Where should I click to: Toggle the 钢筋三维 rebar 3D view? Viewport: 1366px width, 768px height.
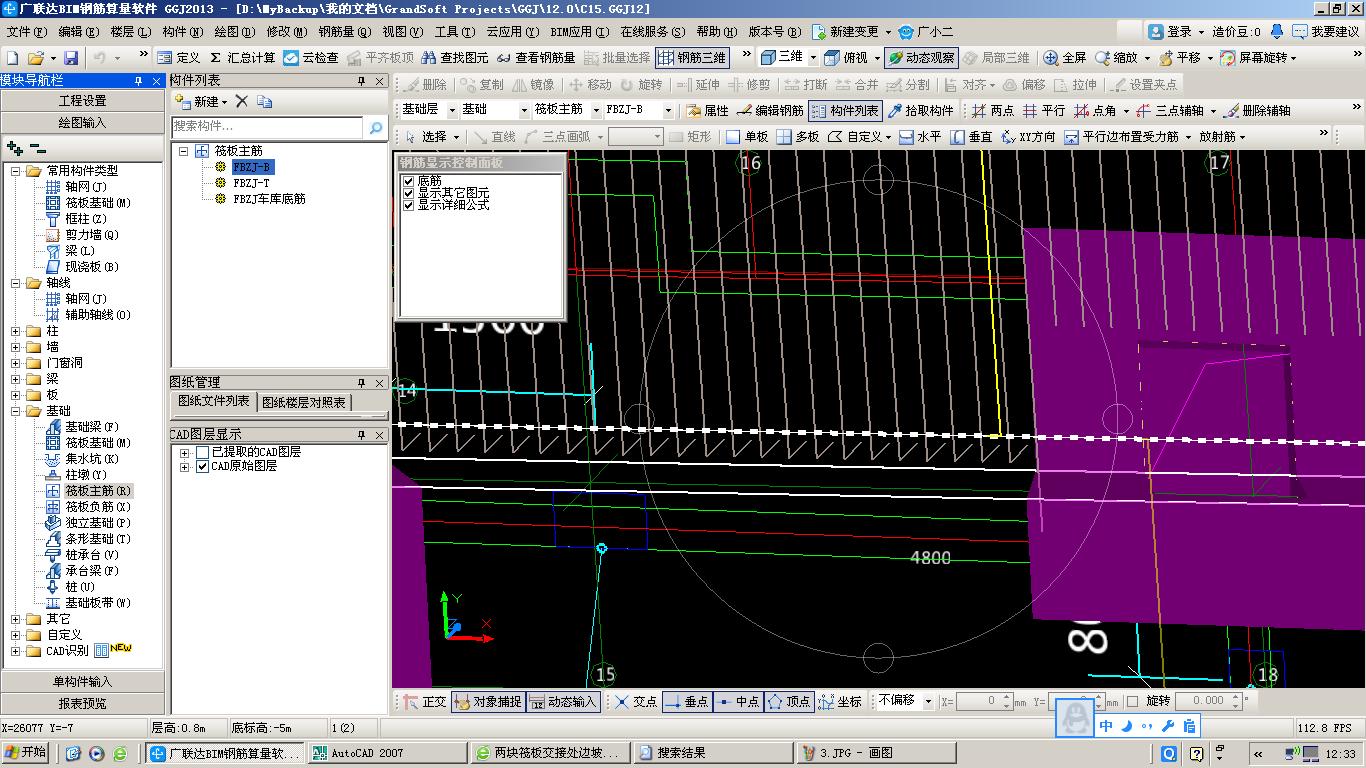pos(692,58)
